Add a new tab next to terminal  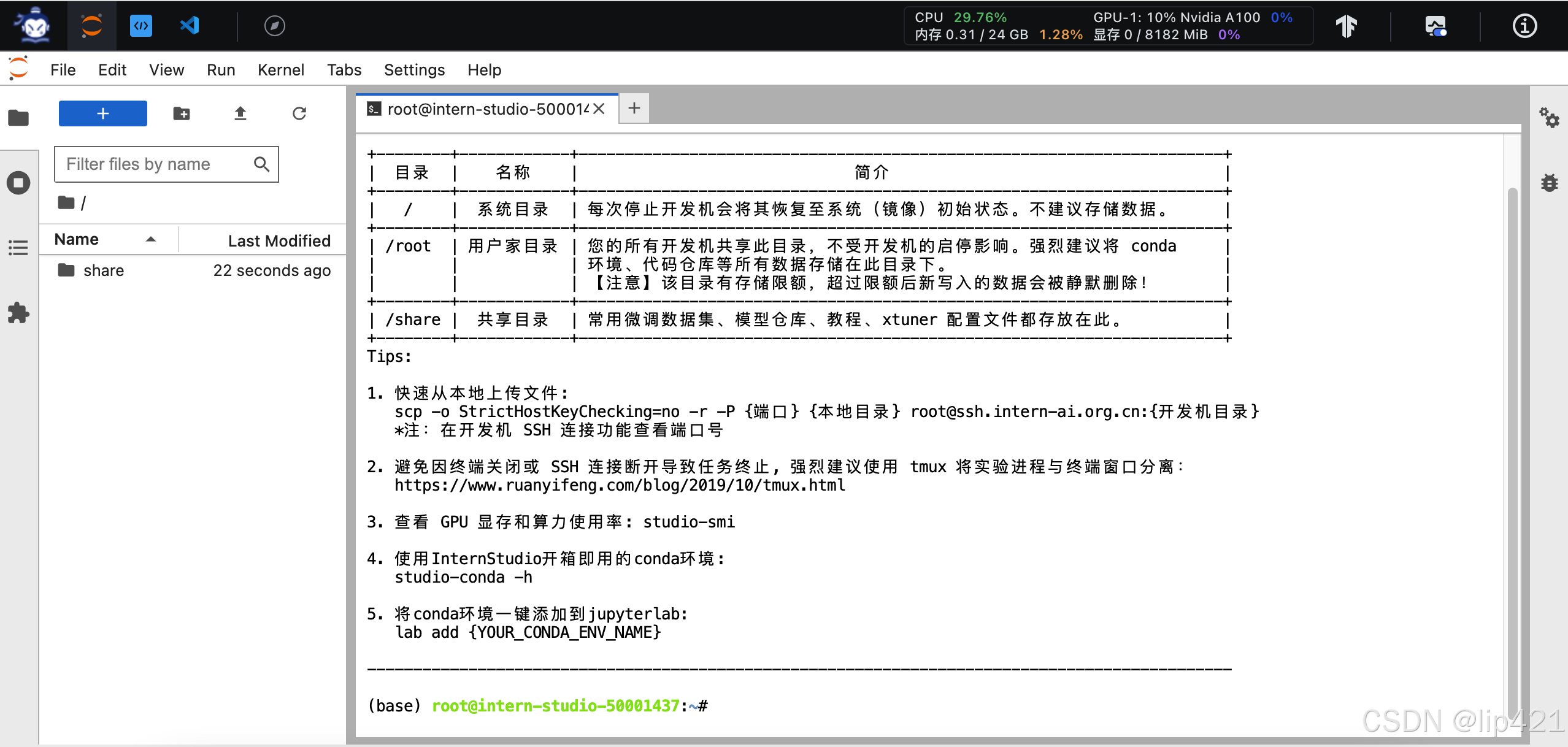pyautogui.click(x=634, y=109)
